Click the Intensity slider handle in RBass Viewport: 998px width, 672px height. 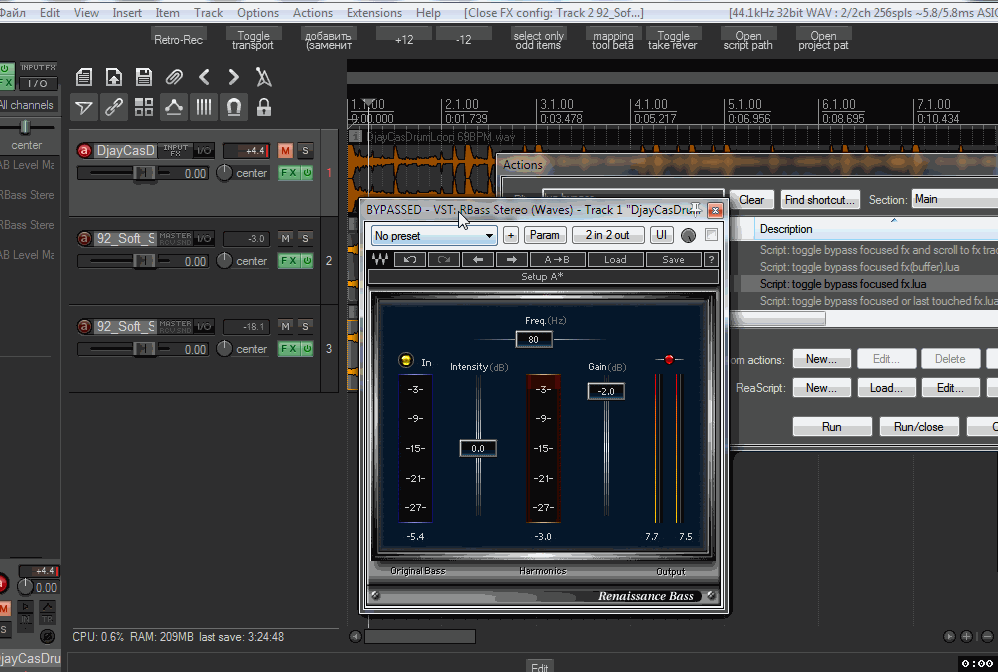coord(478,449)
